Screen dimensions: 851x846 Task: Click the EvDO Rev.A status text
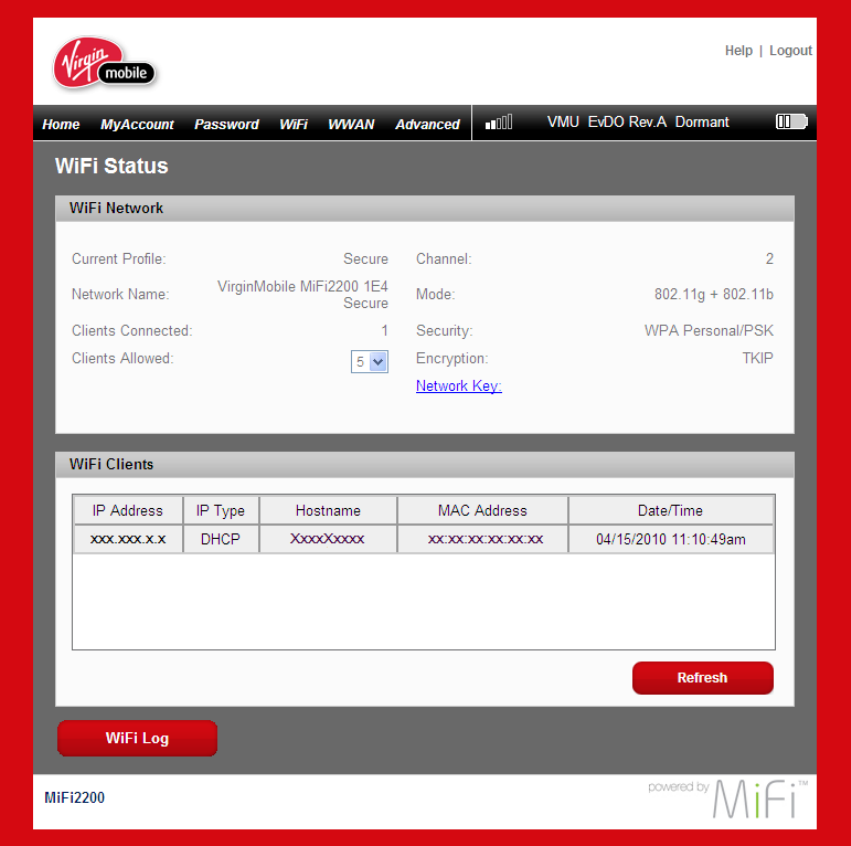[x=627, y=122]
